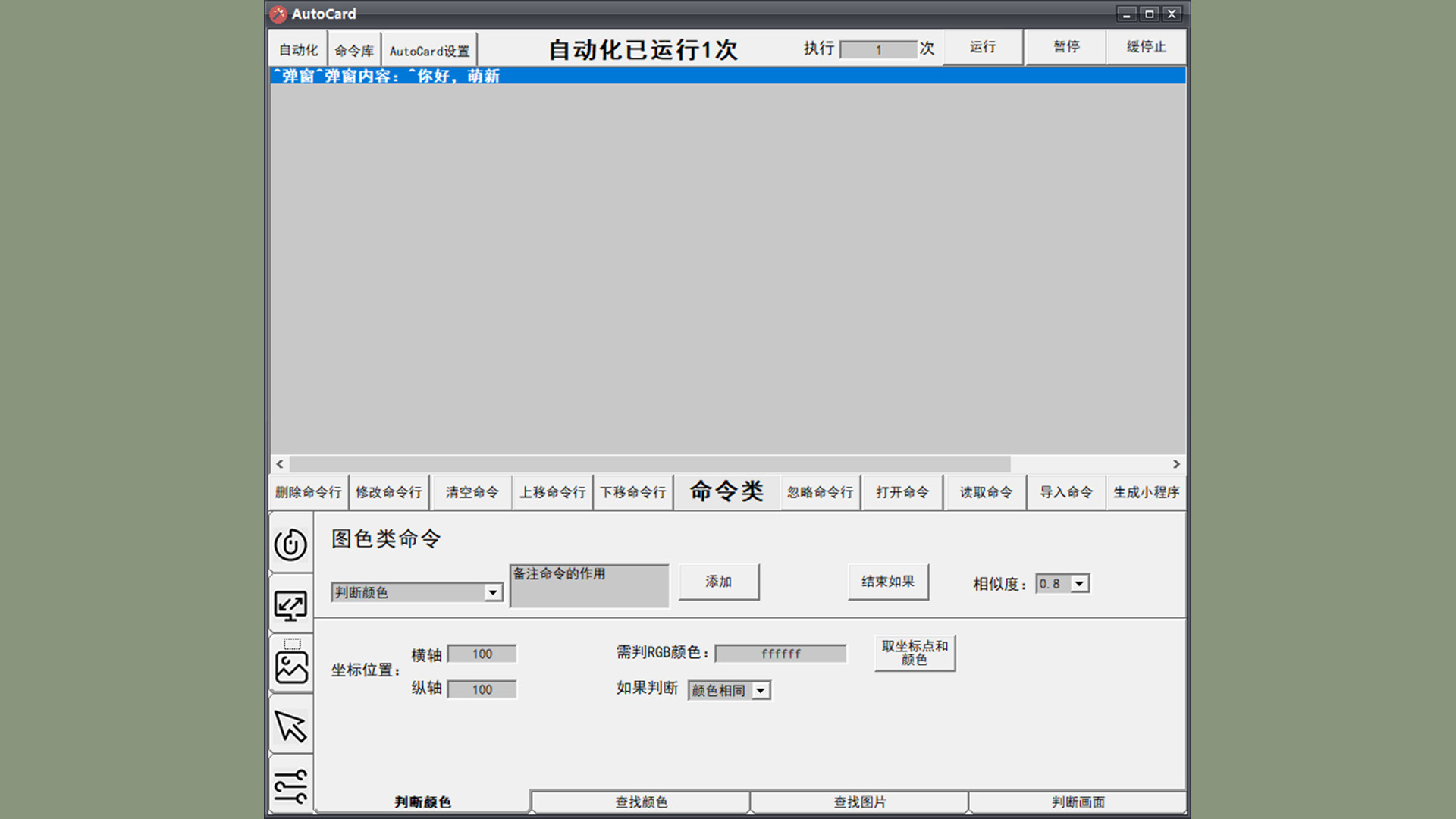The height and width of the screenshot is (819, 1456).
Task: Switch to the 判断画面 bottom tab
Action: coord(1078,802)
